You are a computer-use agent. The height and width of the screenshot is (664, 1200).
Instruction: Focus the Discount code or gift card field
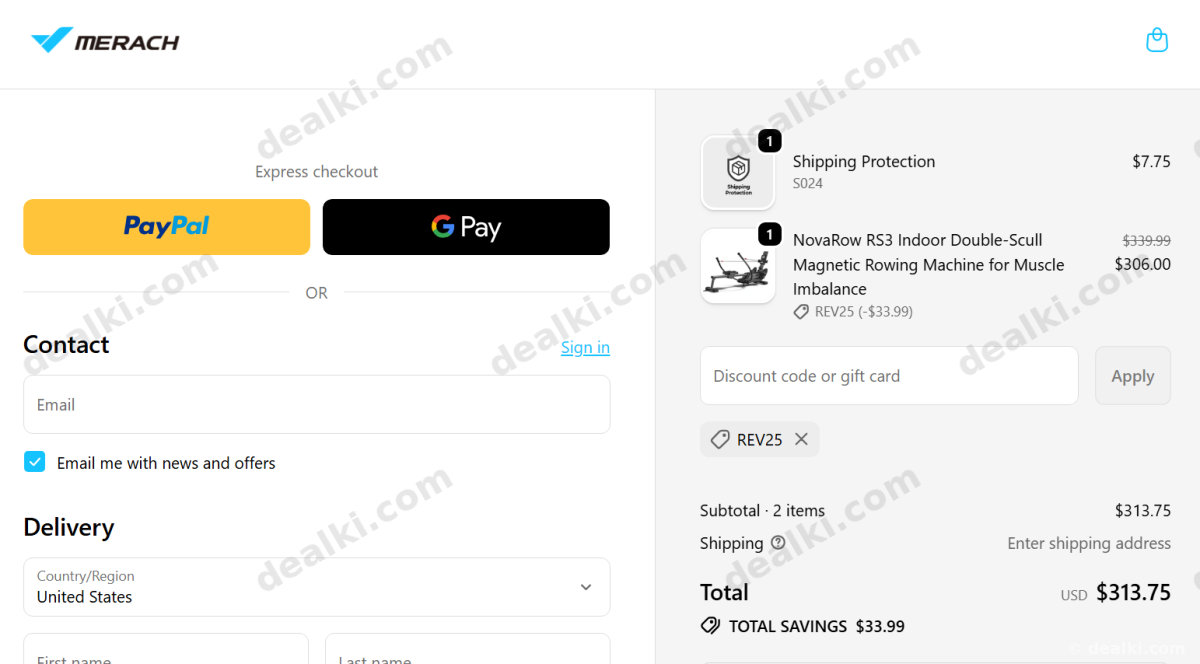pos(889,376)
